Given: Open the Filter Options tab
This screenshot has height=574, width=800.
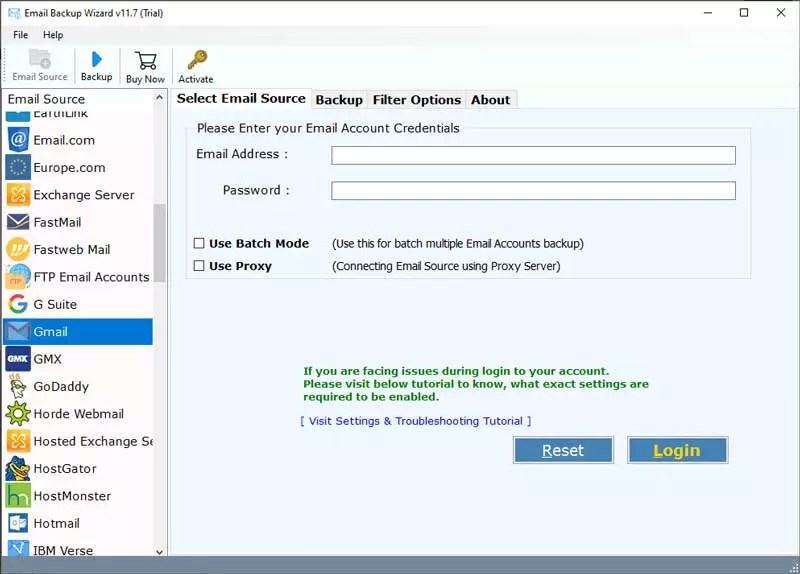Looking at the screenshot, I should tap(416, 99).
